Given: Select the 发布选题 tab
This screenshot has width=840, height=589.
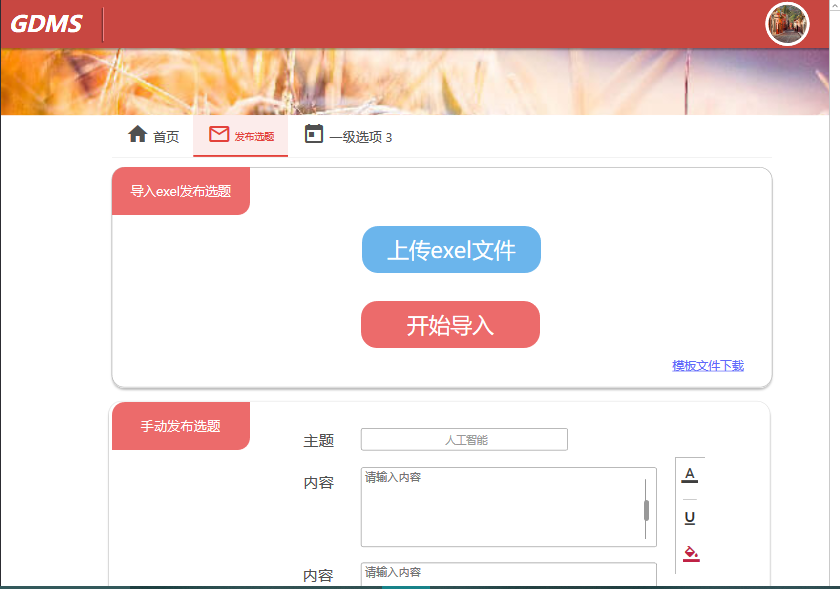Looking at the screenshot, I should point(241,136).
